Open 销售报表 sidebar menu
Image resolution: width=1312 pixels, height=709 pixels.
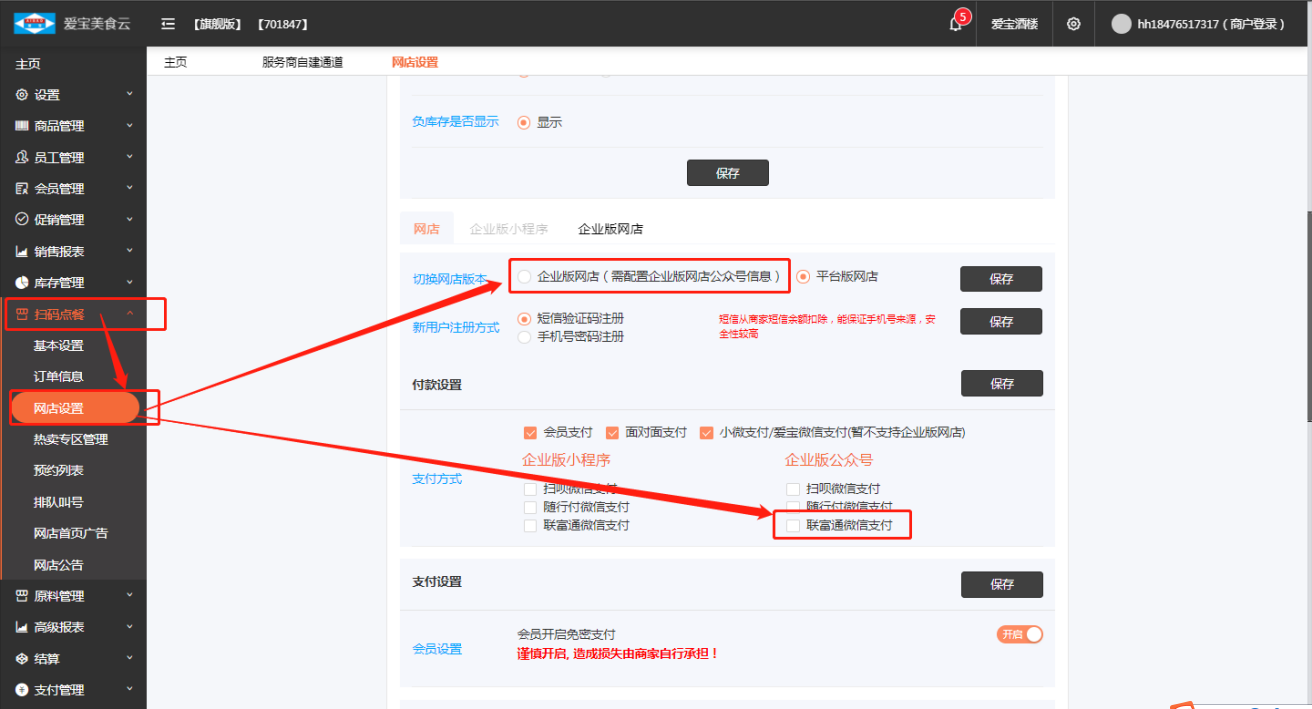pos(59,251)
